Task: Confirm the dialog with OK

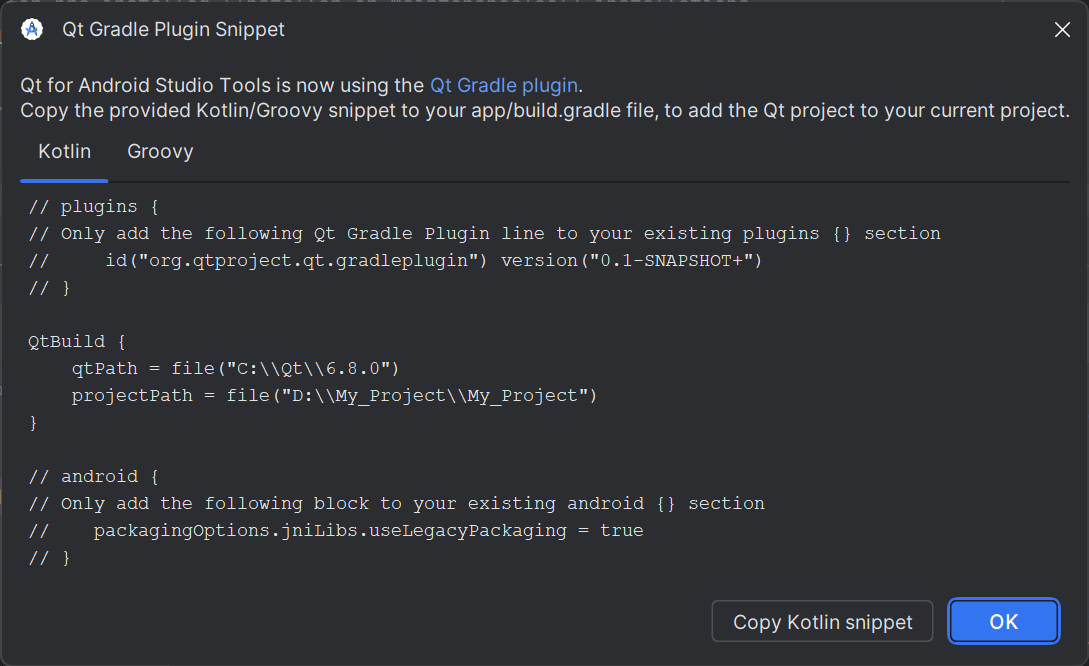Action: coord(1003,621)
